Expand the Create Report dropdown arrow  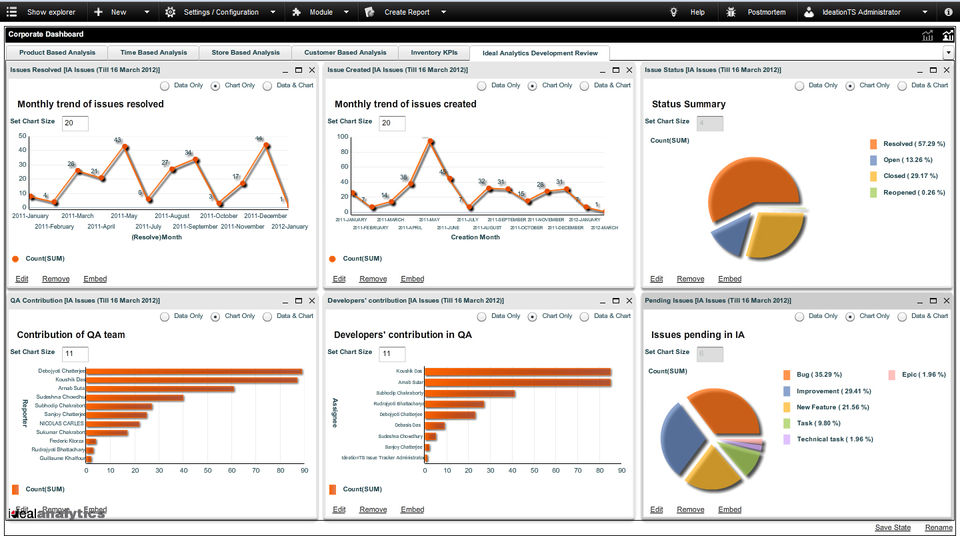pyautogui.click(x=444, y=12)
